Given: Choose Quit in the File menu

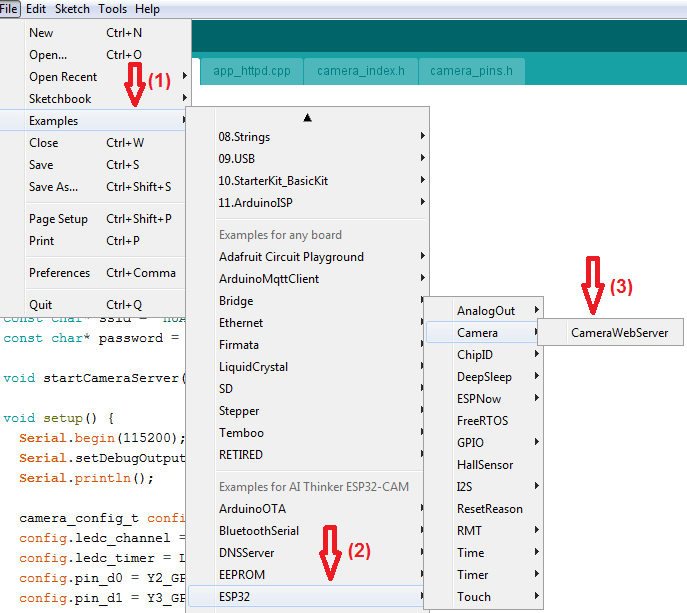Looking at the screenshot, I should [x=93, y=305].
